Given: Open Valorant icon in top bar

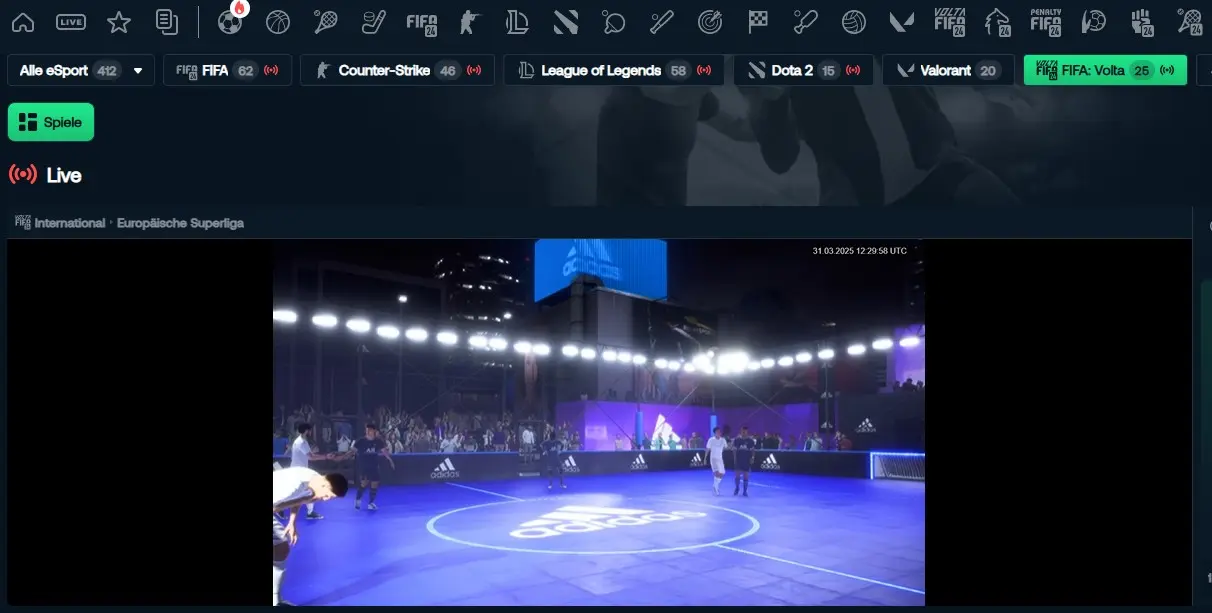Looking at the screenshot, I should coord(902,21).
